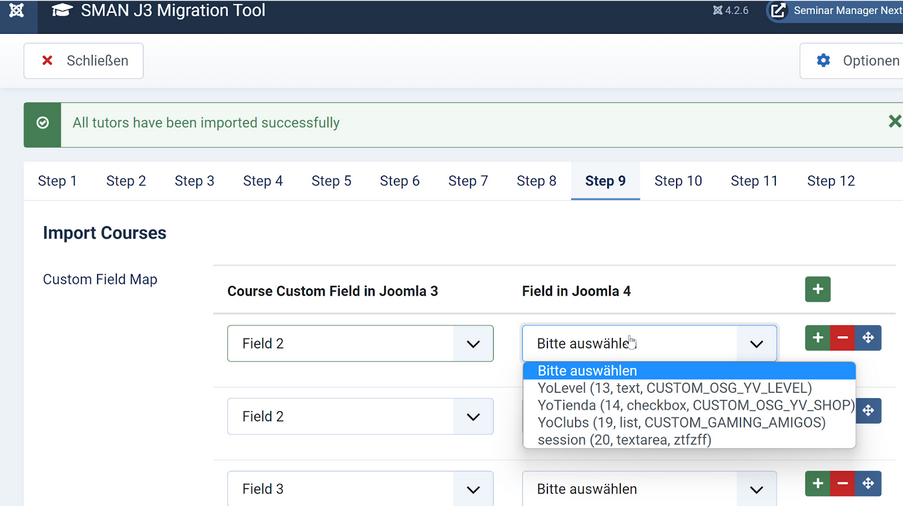This screenshot has height=506, width=904.
Task: Click green plus icon in Field 3 row
Action: [817, 483]
